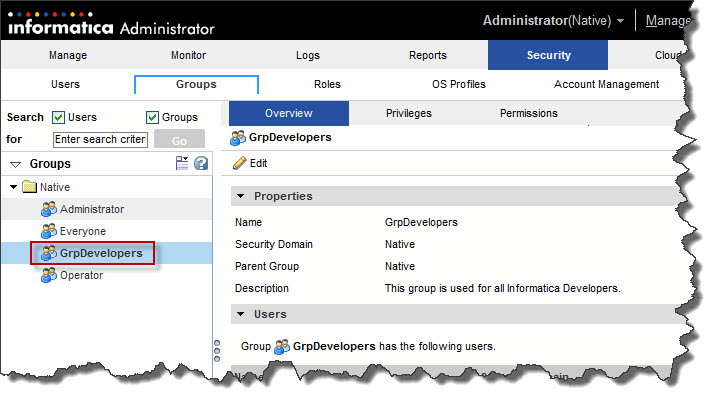
Task: Open the Cloud main tab
Action: click(668, 55)
